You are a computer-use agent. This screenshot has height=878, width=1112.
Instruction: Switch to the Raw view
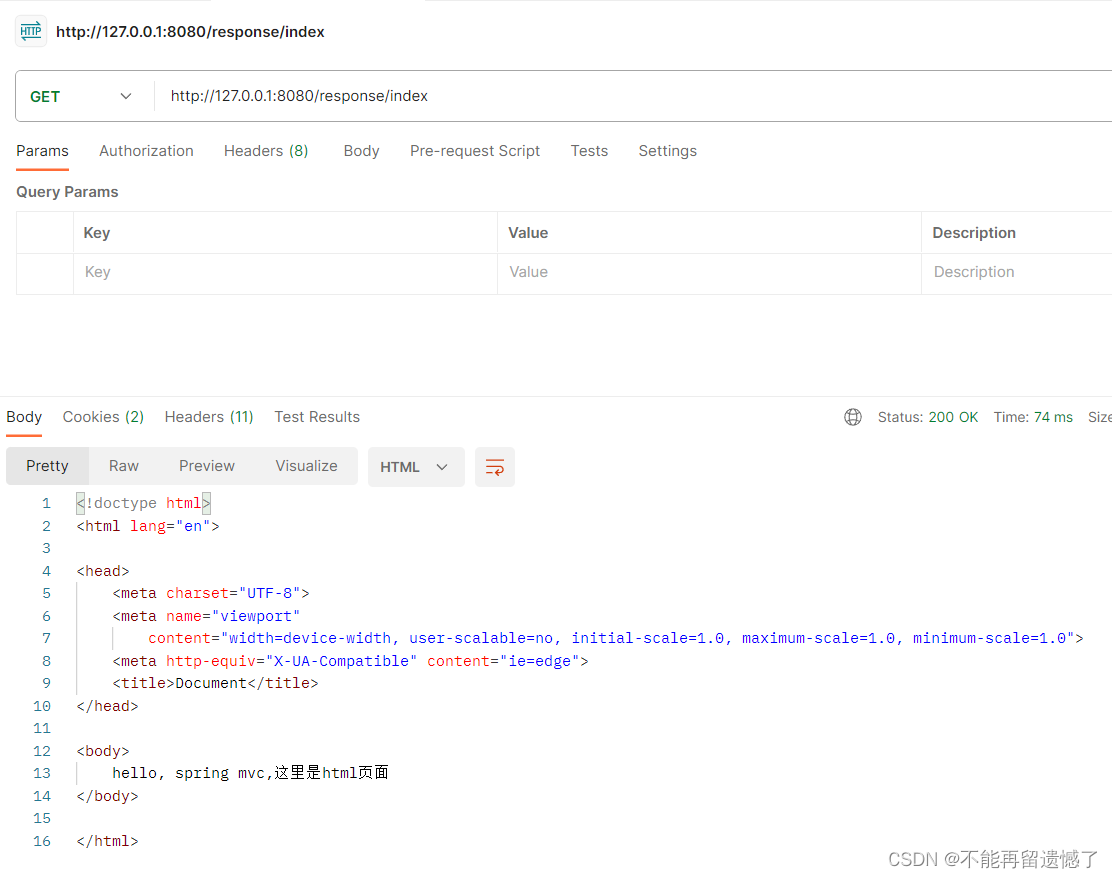click(123, 466)
